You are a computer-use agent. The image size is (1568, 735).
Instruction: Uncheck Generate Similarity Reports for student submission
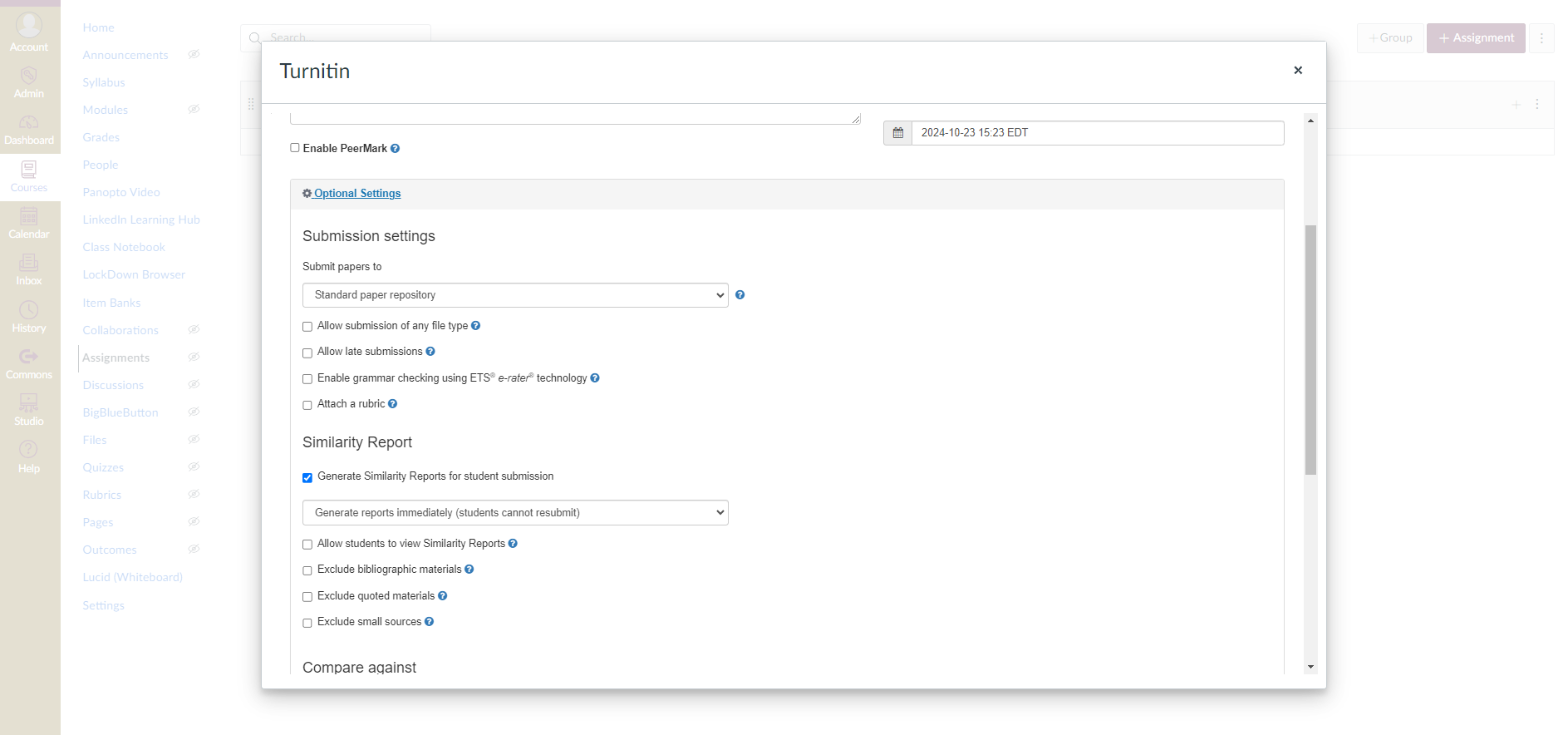307,478
